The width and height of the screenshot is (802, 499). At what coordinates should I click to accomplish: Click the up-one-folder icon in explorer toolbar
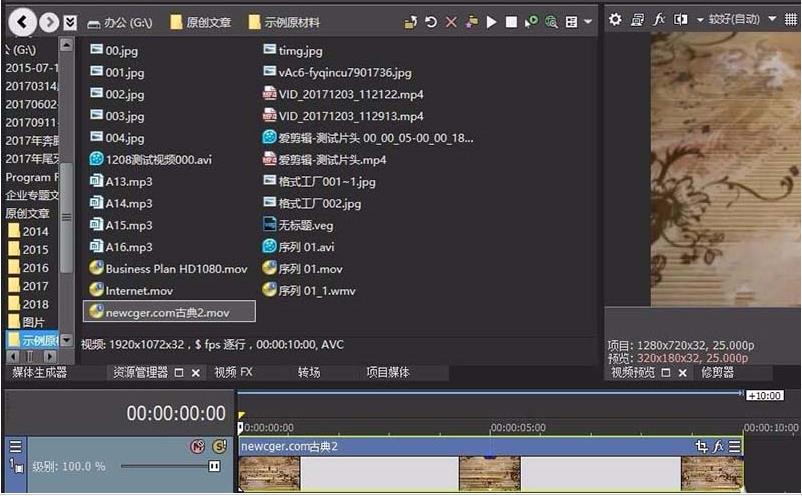click(x=410, y=22)
